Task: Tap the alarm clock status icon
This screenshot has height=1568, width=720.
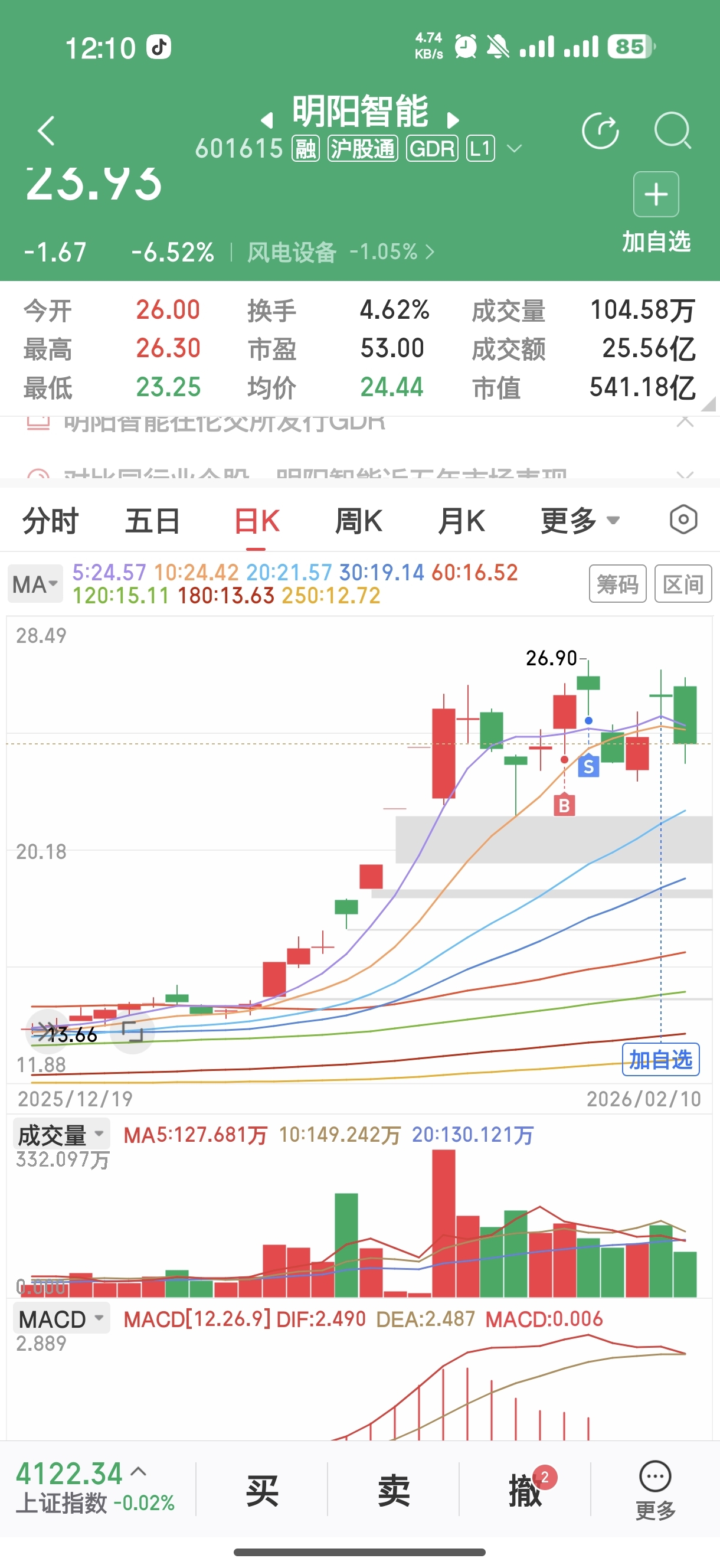Action: click(x=466, y=47)
